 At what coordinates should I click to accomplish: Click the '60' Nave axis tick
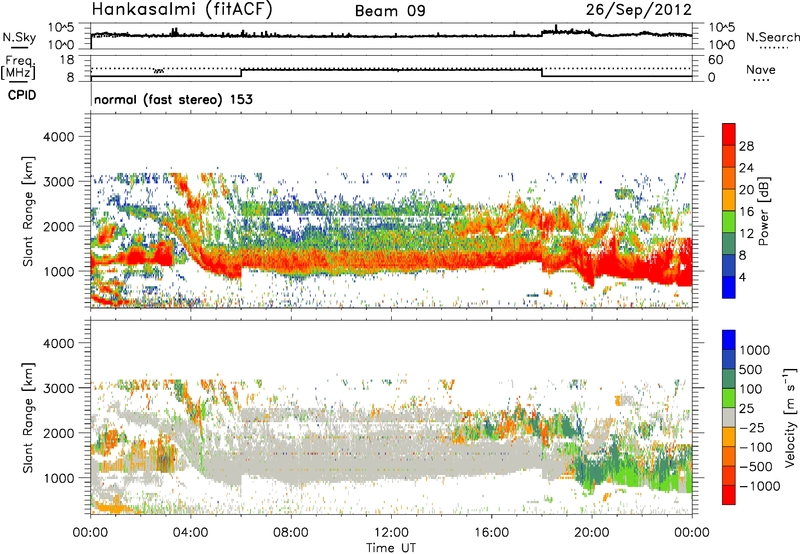pyautogui.click(x=715, y=60)
